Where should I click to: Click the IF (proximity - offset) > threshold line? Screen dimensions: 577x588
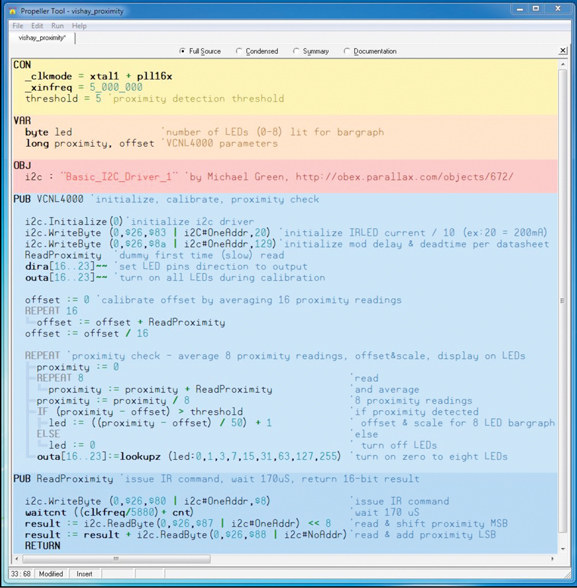pyautogui.click(x=140, y=412)
